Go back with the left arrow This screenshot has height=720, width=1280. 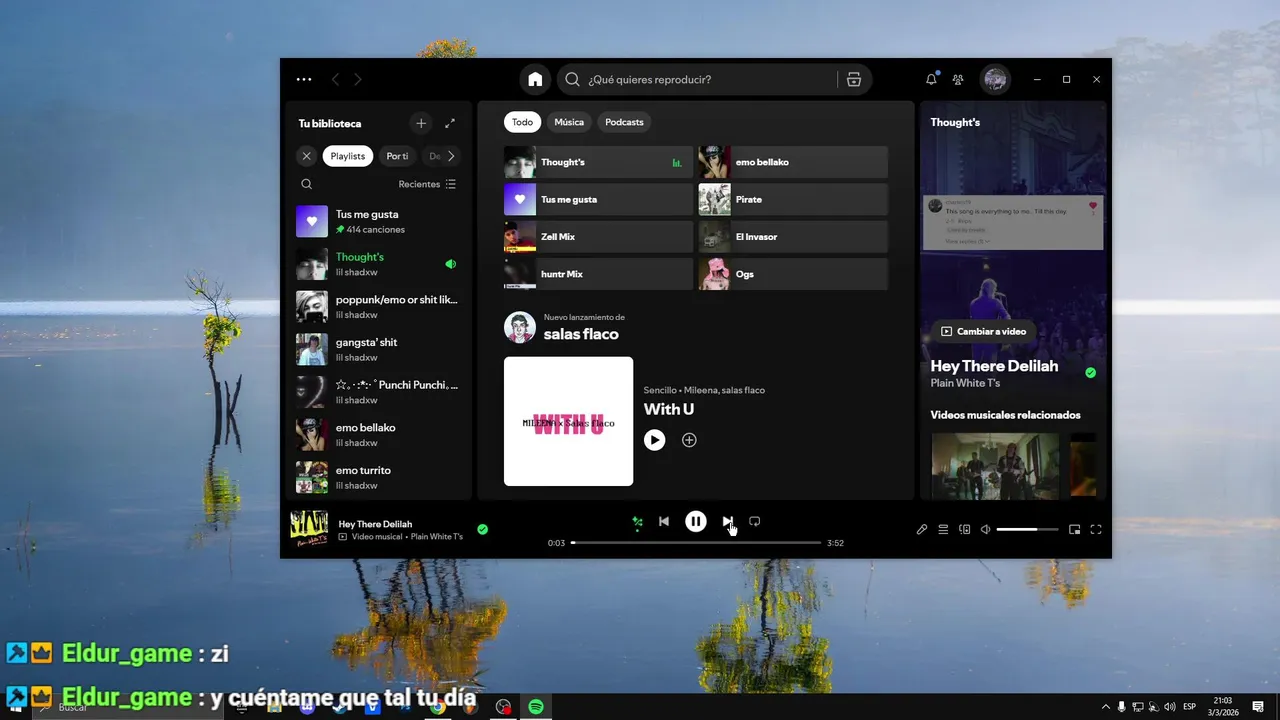[x=335, y=80]
